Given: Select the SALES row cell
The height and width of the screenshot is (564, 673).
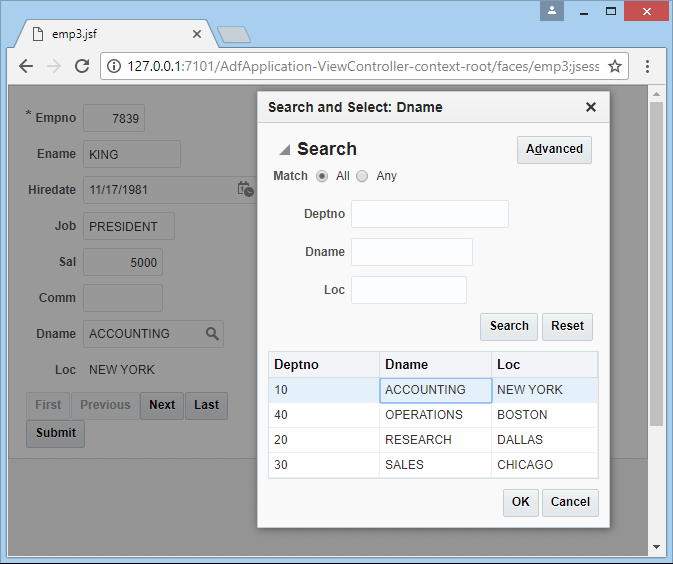Looking at the screenshot, I should (x=435, y=465).
